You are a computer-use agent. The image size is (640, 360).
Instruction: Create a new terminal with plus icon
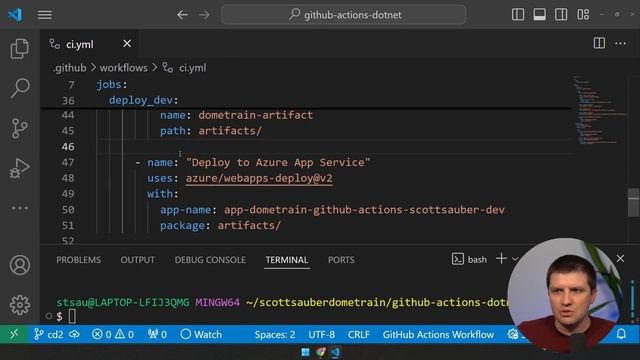501,259
